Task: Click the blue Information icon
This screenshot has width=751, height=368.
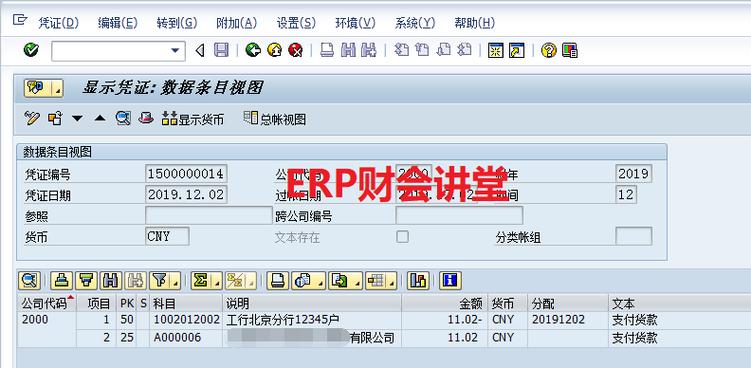Action: [x=450, y=281]
